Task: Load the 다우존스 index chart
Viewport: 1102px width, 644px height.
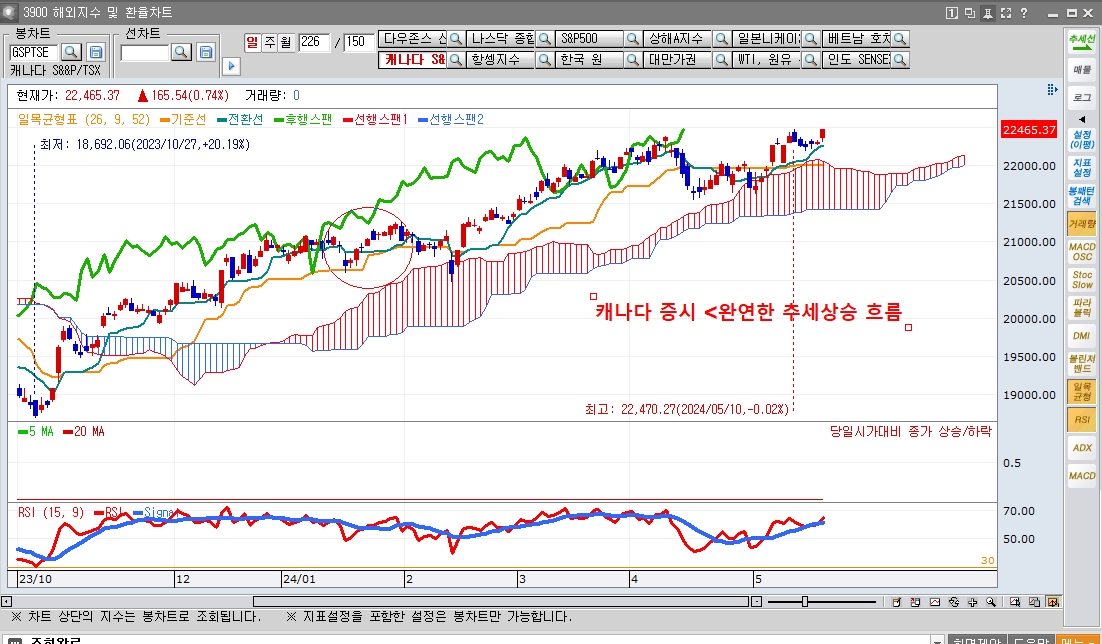Action: click(x=413, y=39)
